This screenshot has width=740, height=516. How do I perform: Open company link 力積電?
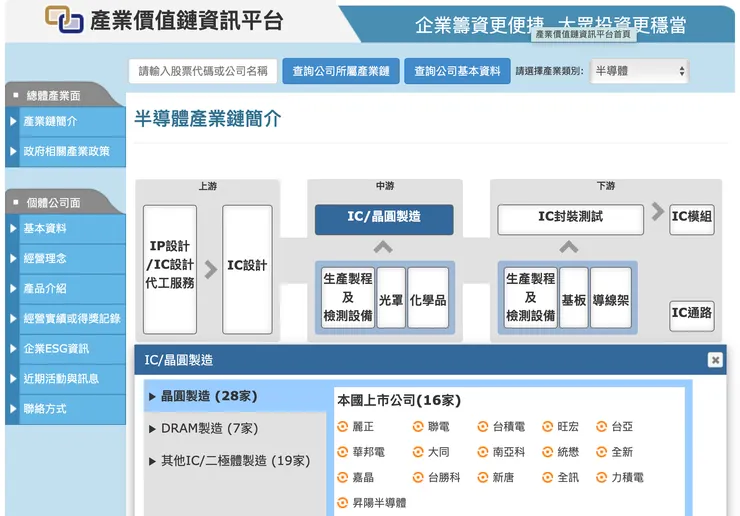click(627, 478)
